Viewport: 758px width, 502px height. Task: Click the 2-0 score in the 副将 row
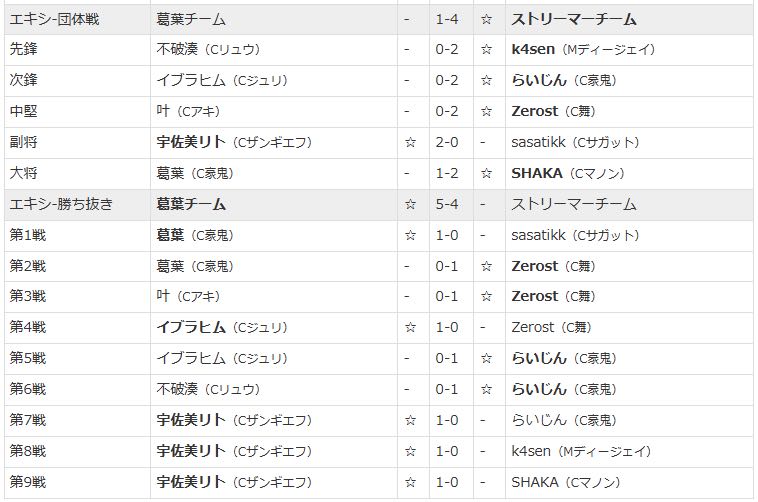coord(447,142)
